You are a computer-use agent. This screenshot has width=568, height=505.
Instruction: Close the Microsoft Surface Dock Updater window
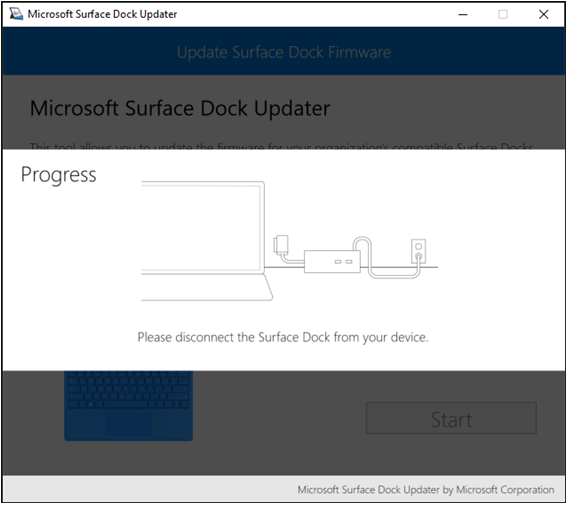(x=543, y=14)
